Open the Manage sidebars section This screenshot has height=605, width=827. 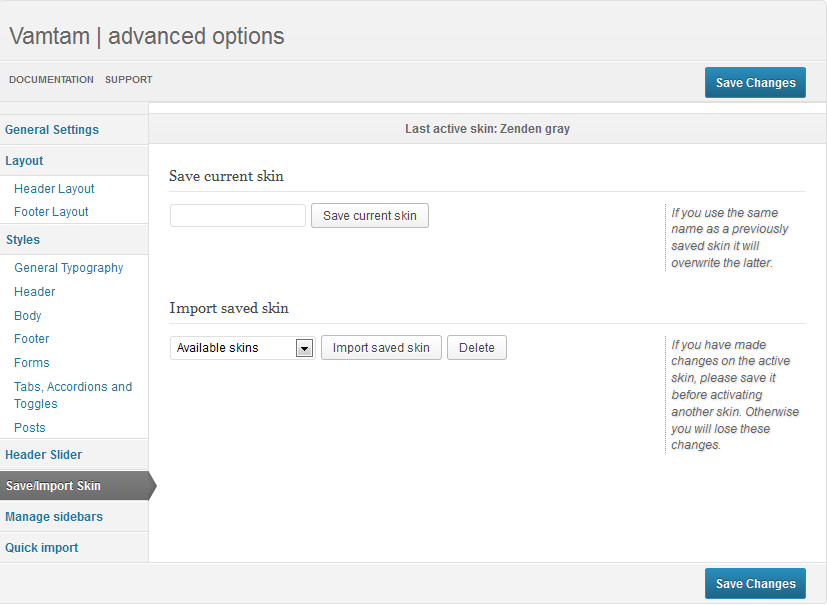coord(54,517)
